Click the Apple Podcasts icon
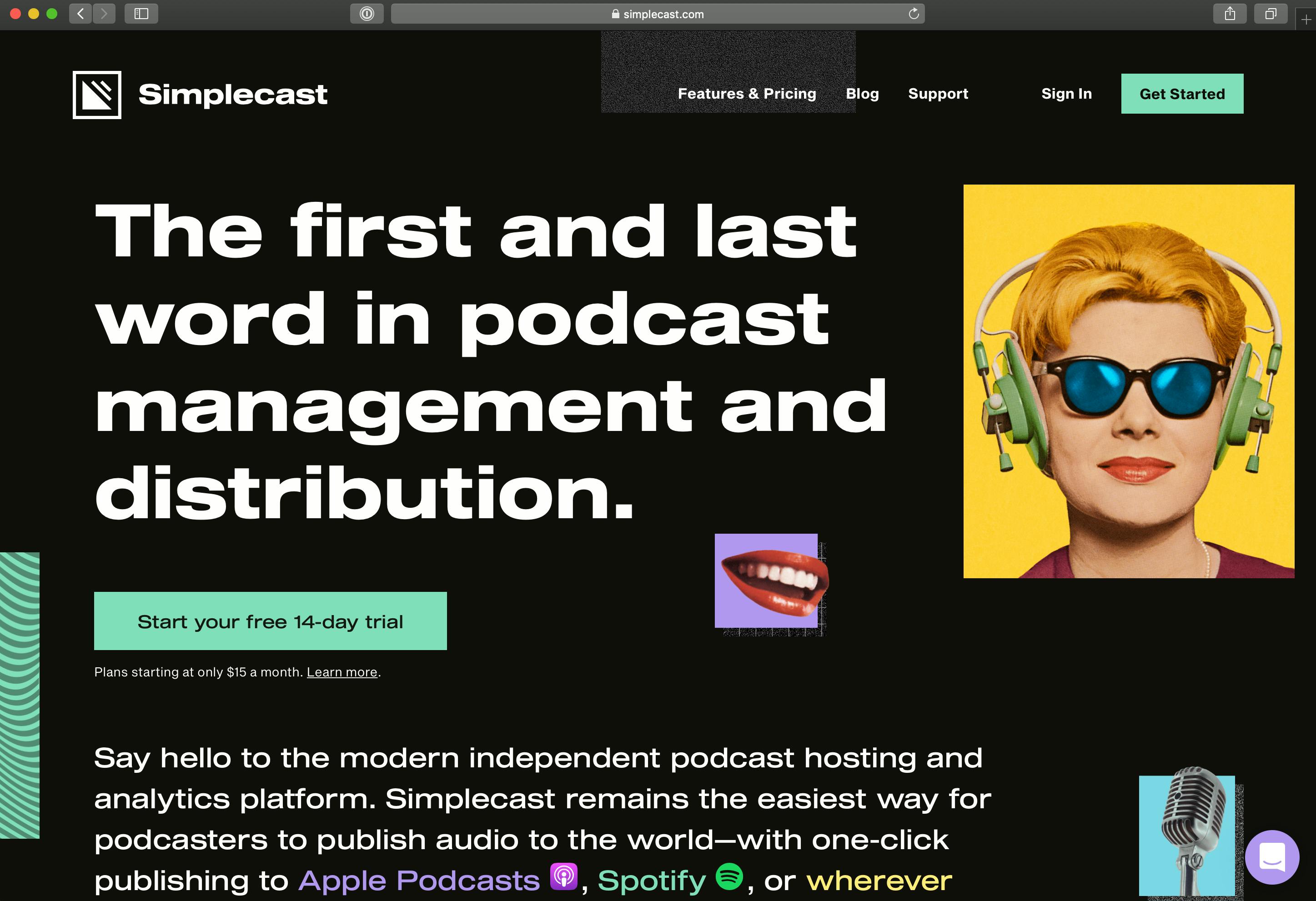This screenshot has height=901, width=1316. click(x=563, y=876)
